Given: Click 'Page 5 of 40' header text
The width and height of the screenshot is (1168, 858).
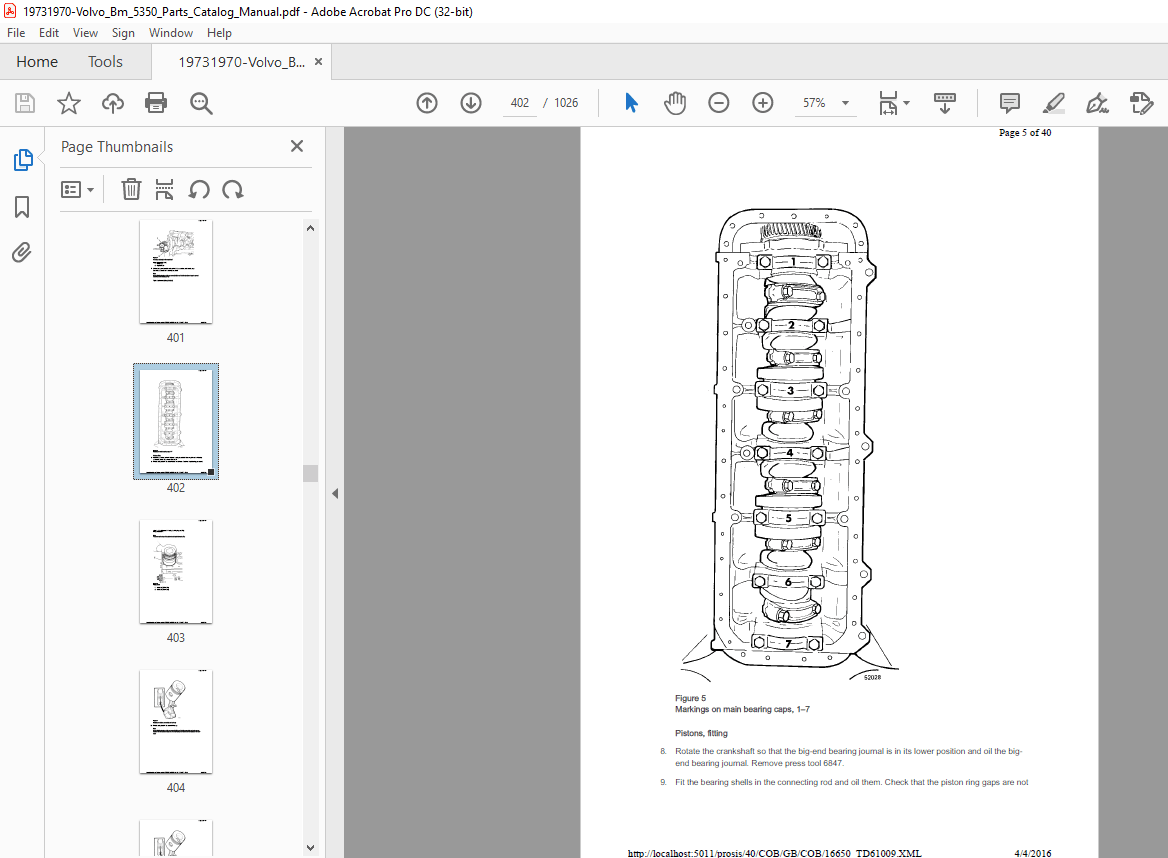Looking at the screenshot, I should pos(1024,133).
